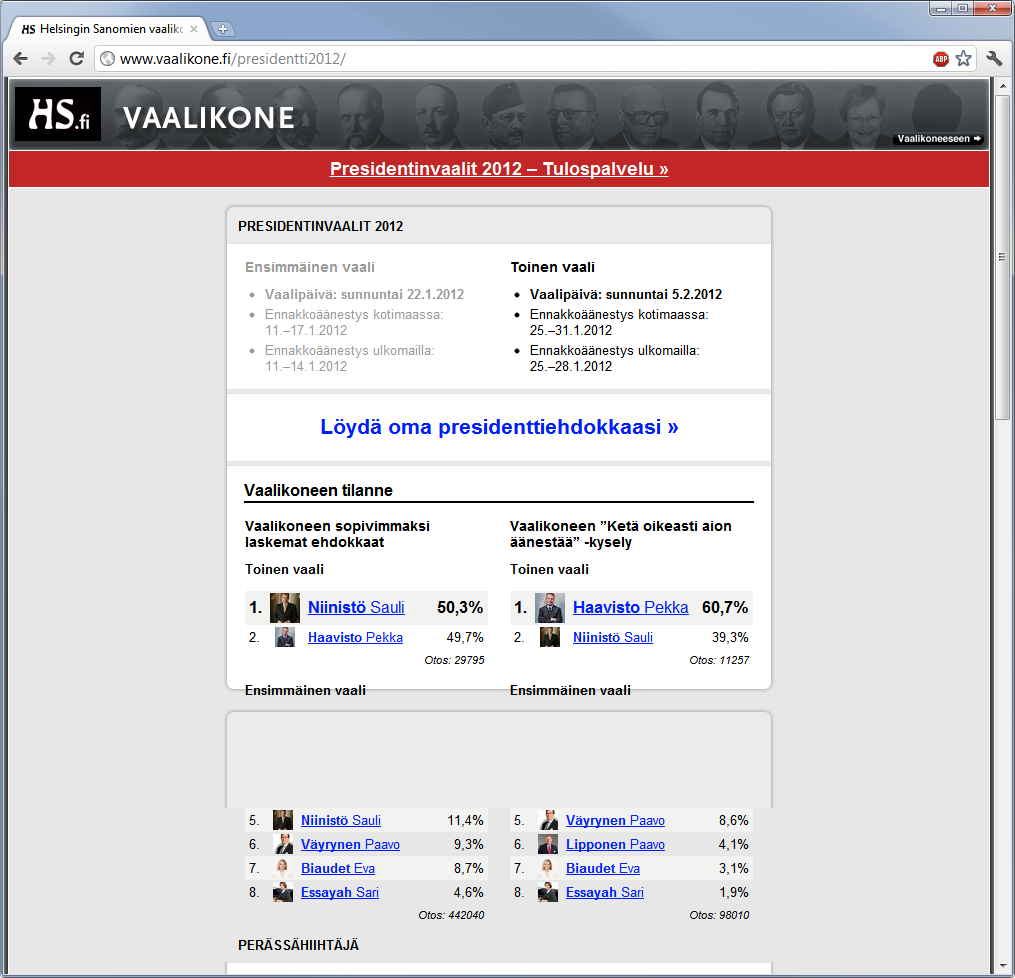
Task: Click Biaudet photo beside 8,7%
Action: click(x=283, y=868)
